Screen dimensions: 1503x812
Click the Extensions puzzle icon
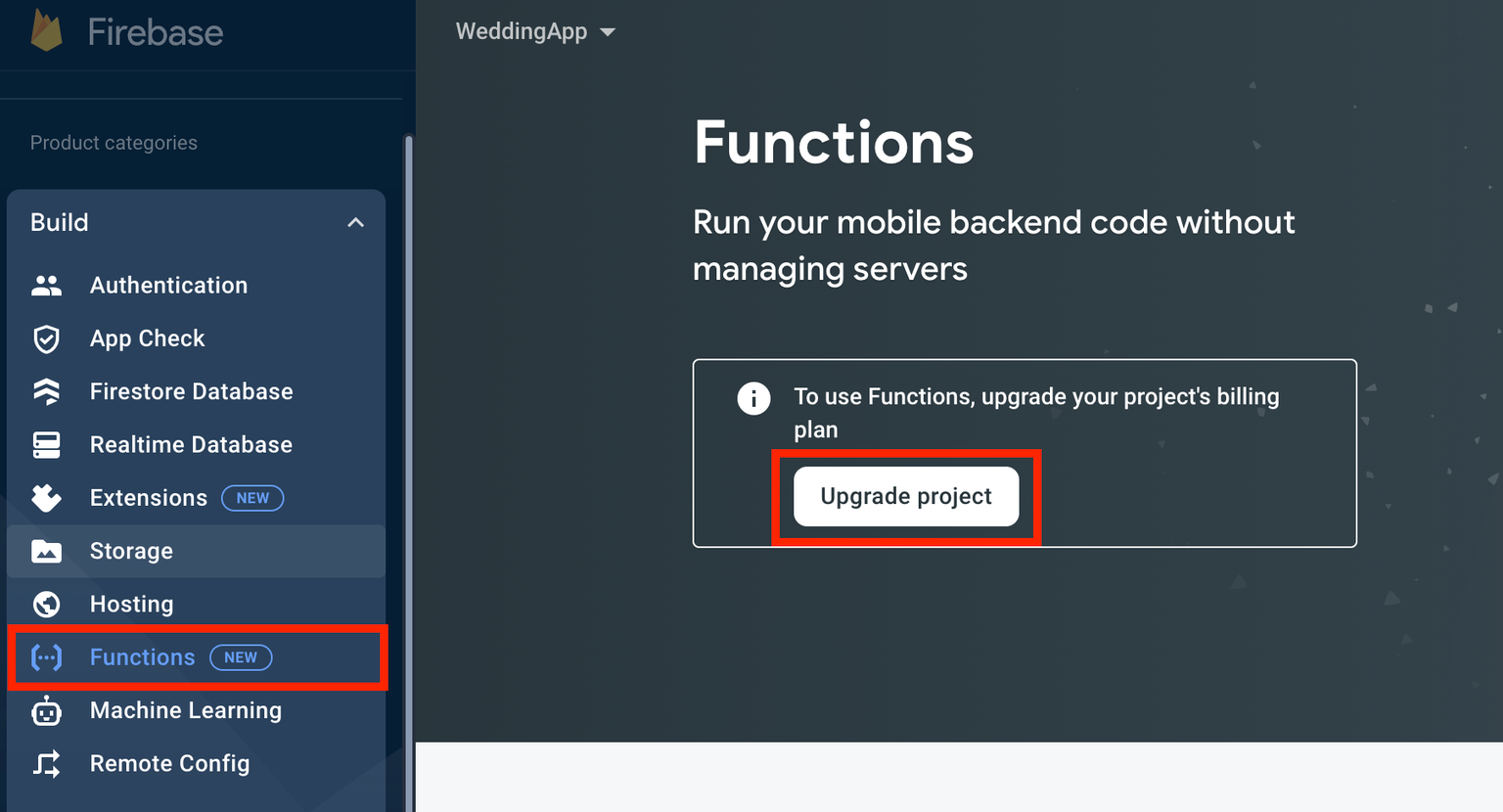[46, 498]
